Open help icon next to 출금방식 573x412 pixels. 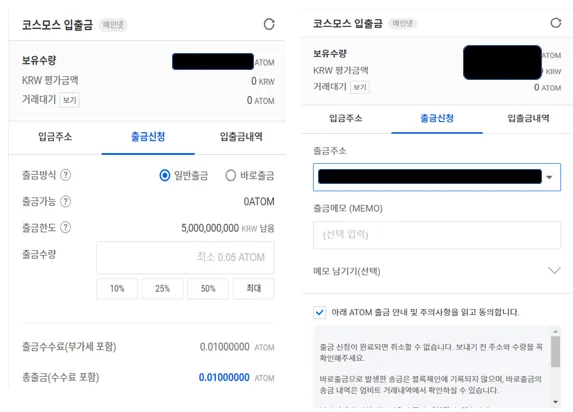pos(65,175)
